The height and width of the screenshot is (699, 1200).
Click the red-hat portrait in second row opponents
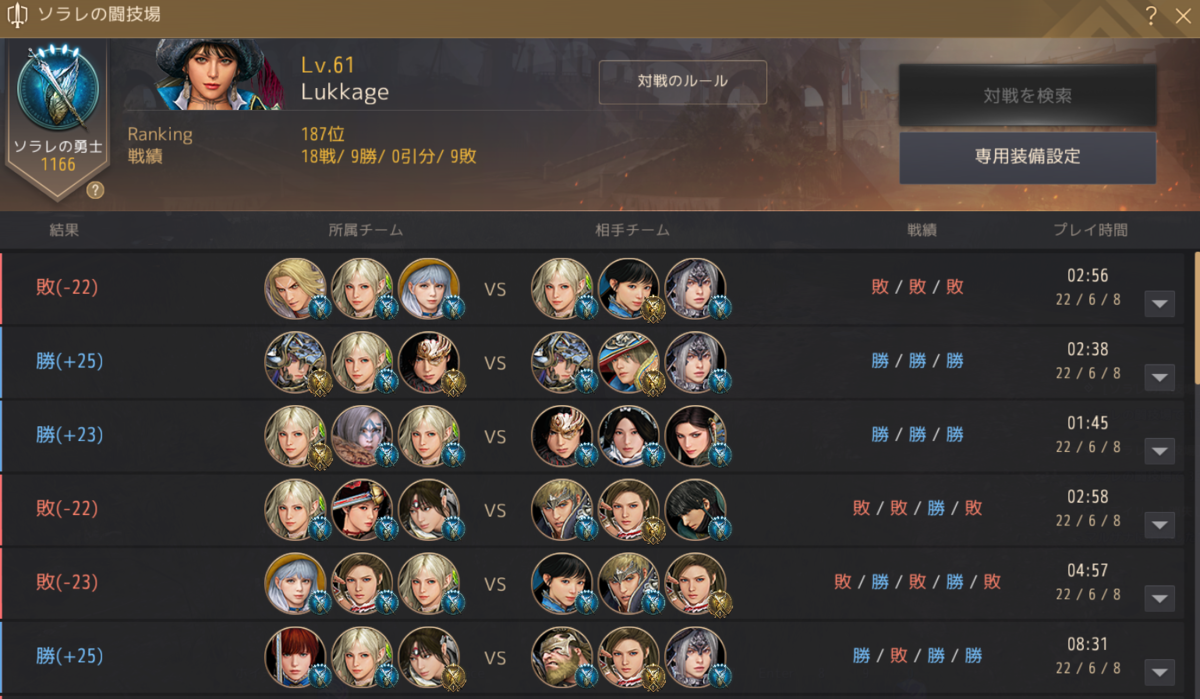click(629, 362)
